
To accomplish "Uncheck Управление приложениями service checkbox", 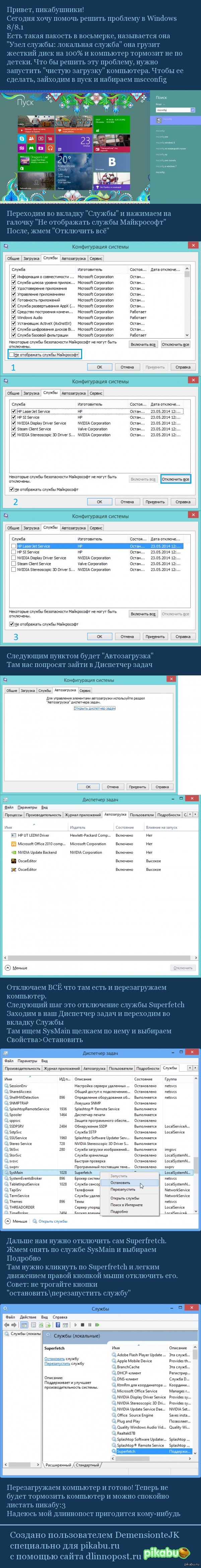I will [14, 294].
